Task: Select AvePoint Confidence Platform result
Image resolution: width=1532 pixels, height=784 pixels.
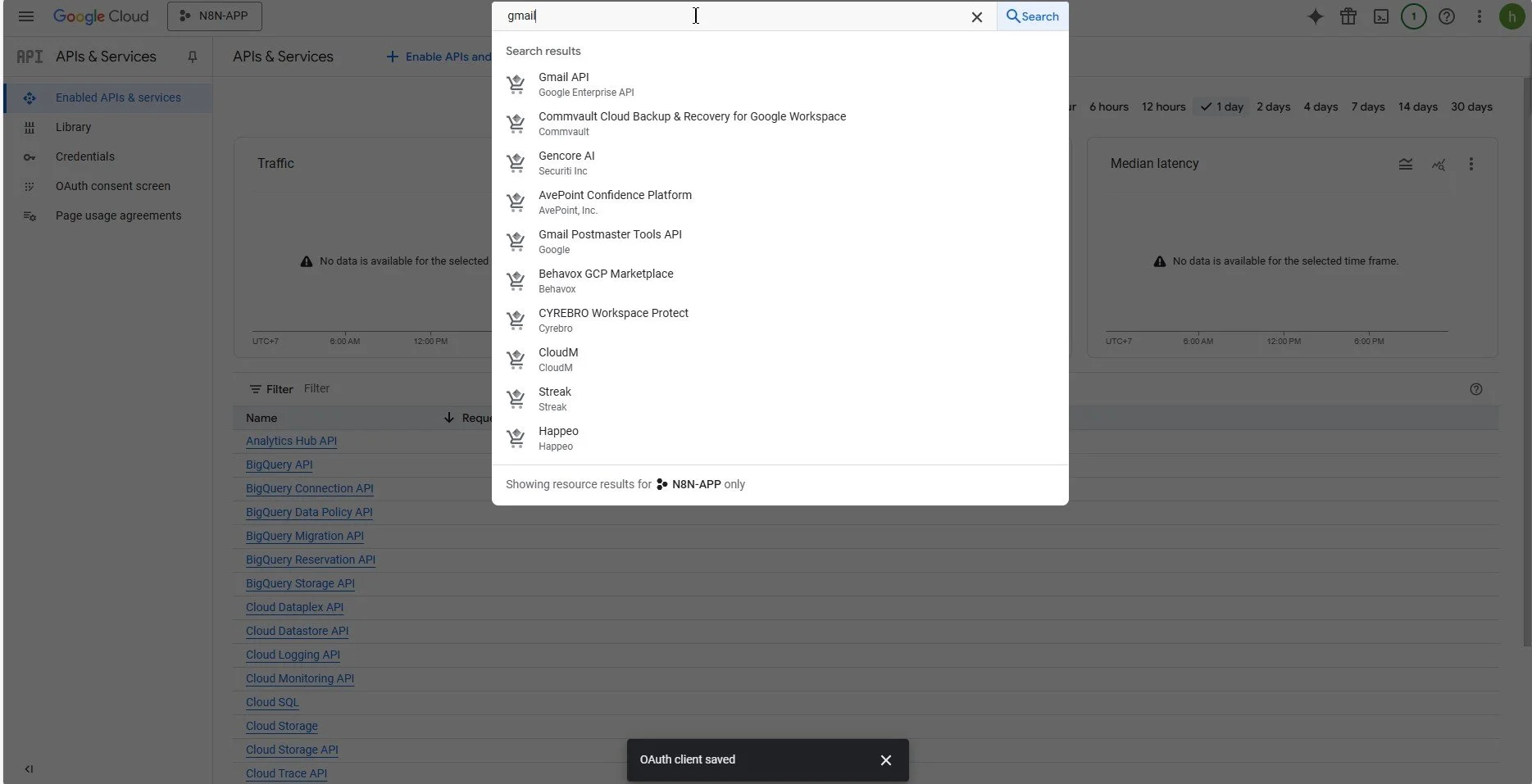Action: (x=780, y=202)
